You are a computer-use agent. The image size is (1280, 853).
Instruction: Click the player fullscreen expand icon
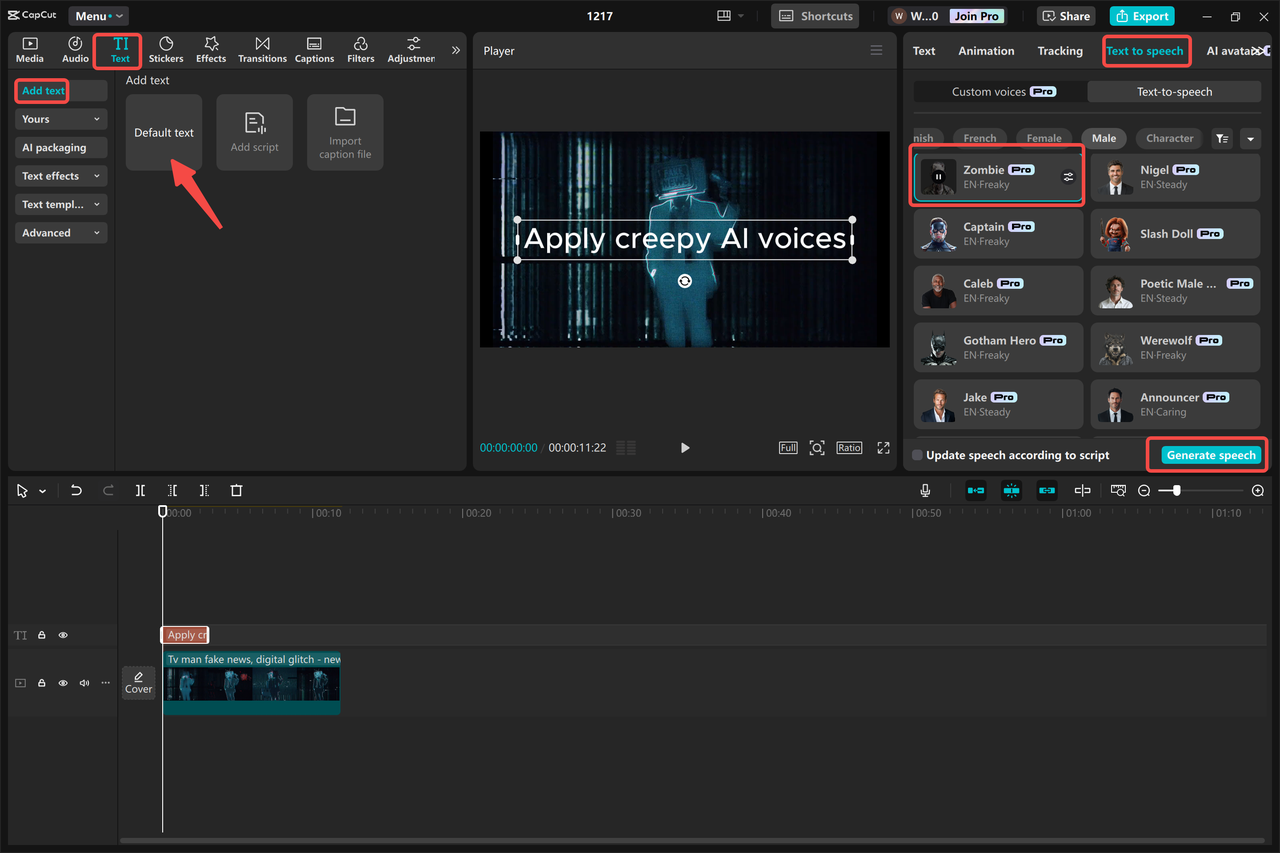(x=883, y=448)
